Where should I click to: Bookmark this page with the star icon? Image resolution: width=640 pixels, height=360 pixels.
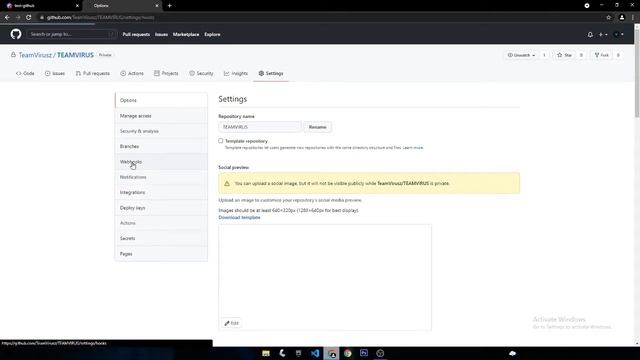coord(609,18)
